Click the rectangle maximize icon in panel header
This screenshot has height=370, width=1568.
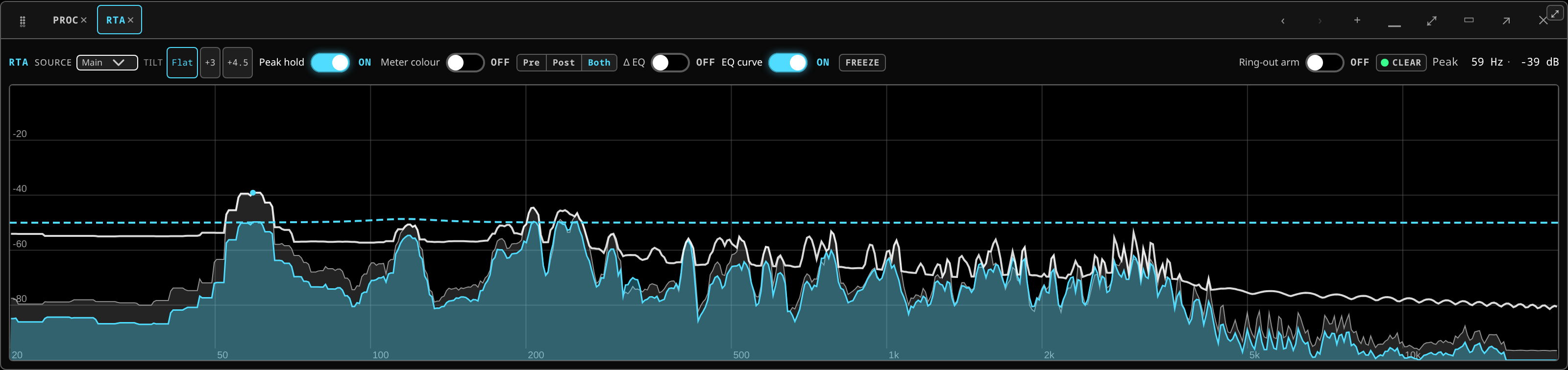[x=1469, y=20]
